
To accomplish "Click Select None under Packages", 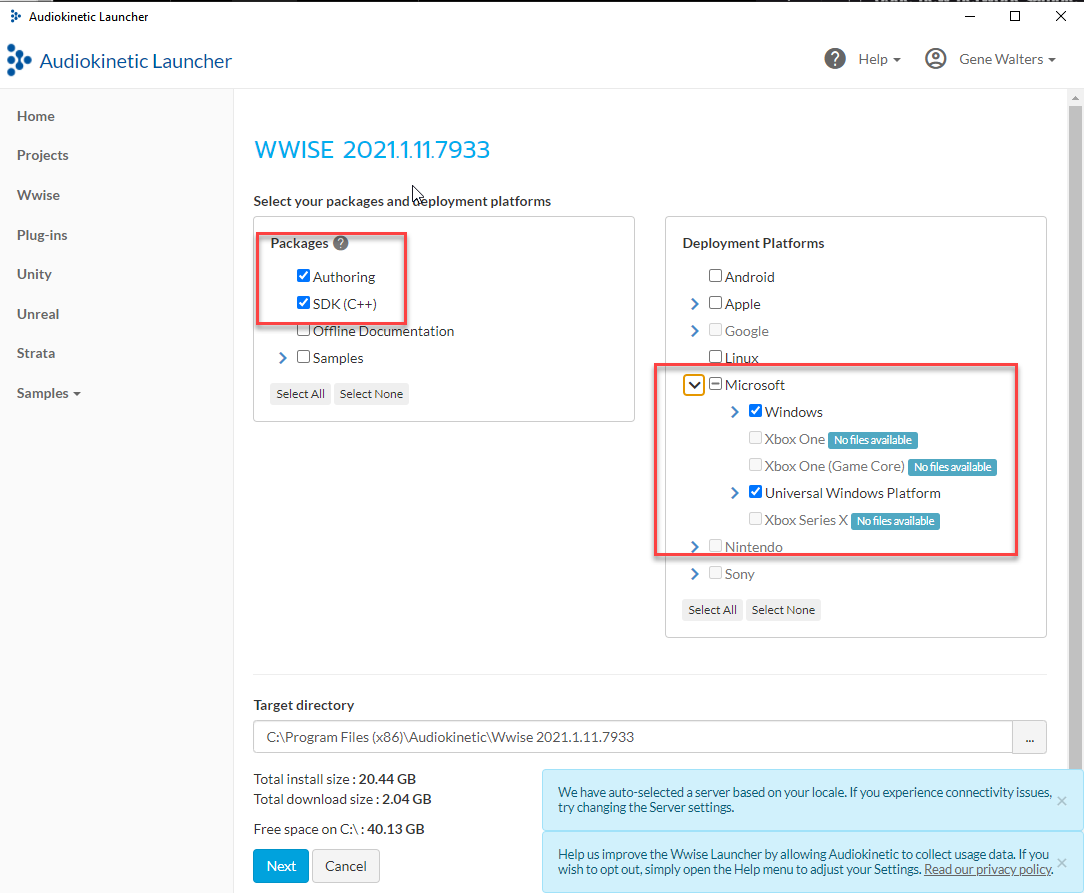I will pyautogui.click(x=371, y=394).
